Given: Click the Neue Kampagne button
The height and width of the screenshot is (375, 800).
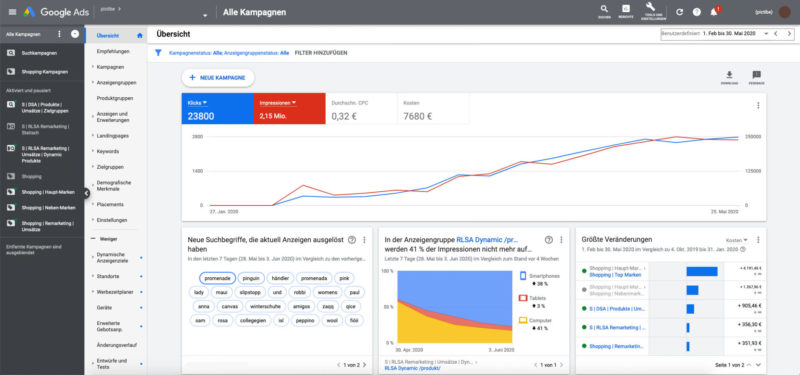Looking at the screenshot, I should click(218, 78).
